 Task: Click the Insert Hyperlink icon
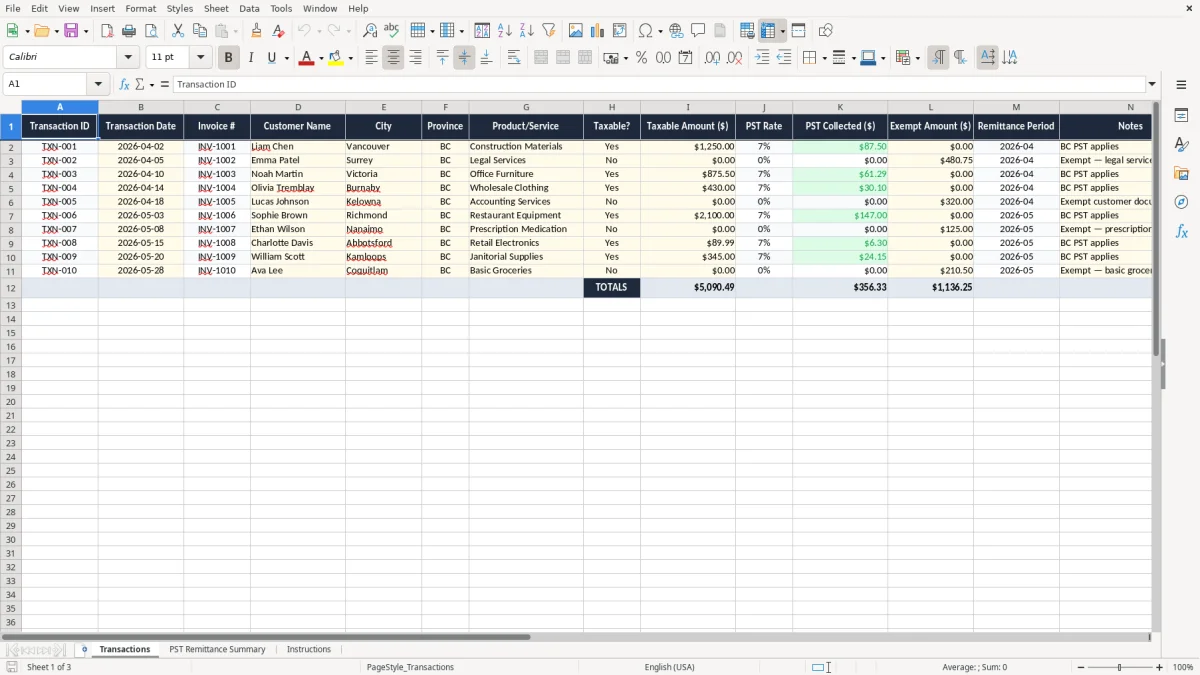(676, 31)
